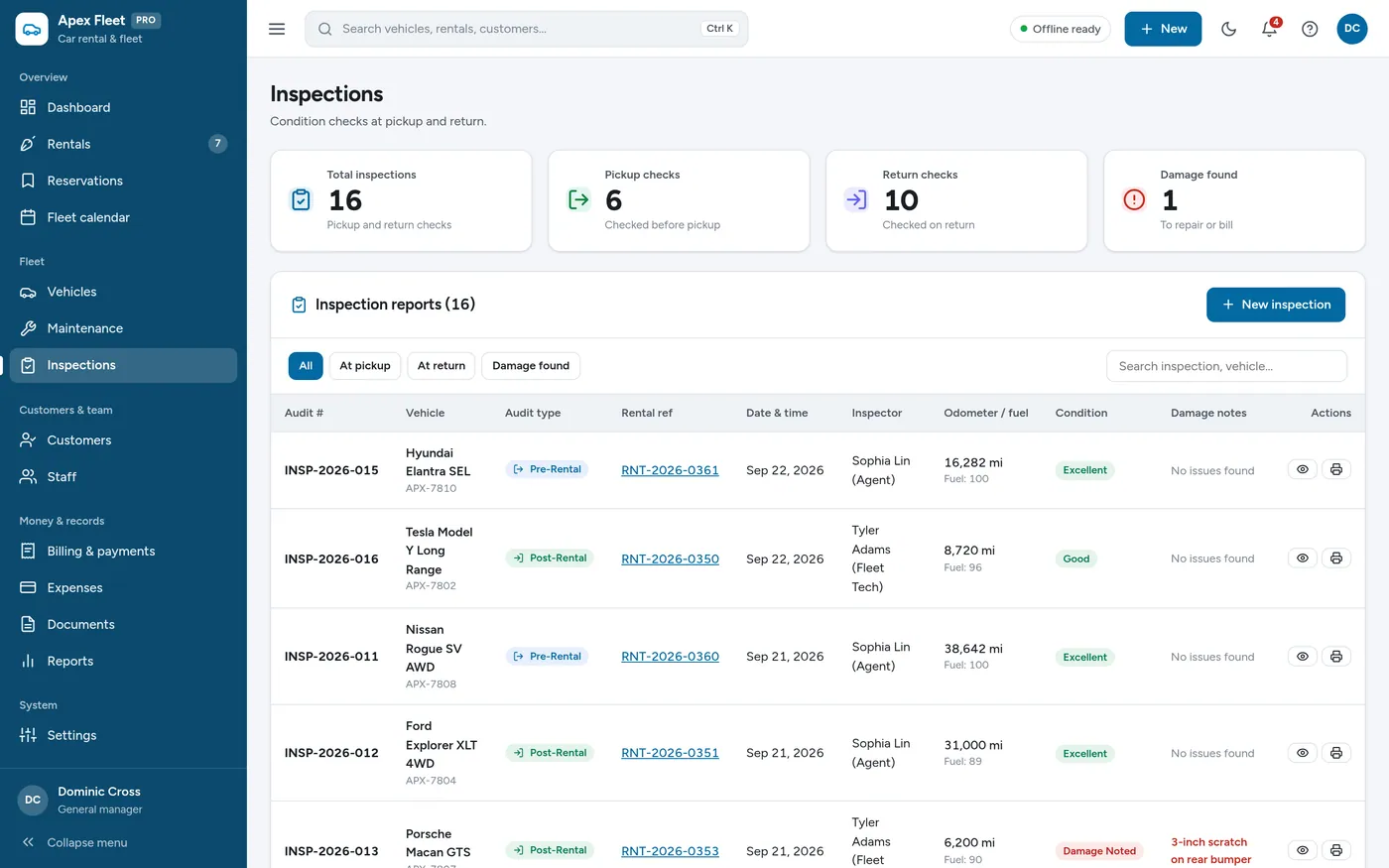Open Maintenance section
Viewport: 1389px width, 868px height.
(x=123, y=328)
